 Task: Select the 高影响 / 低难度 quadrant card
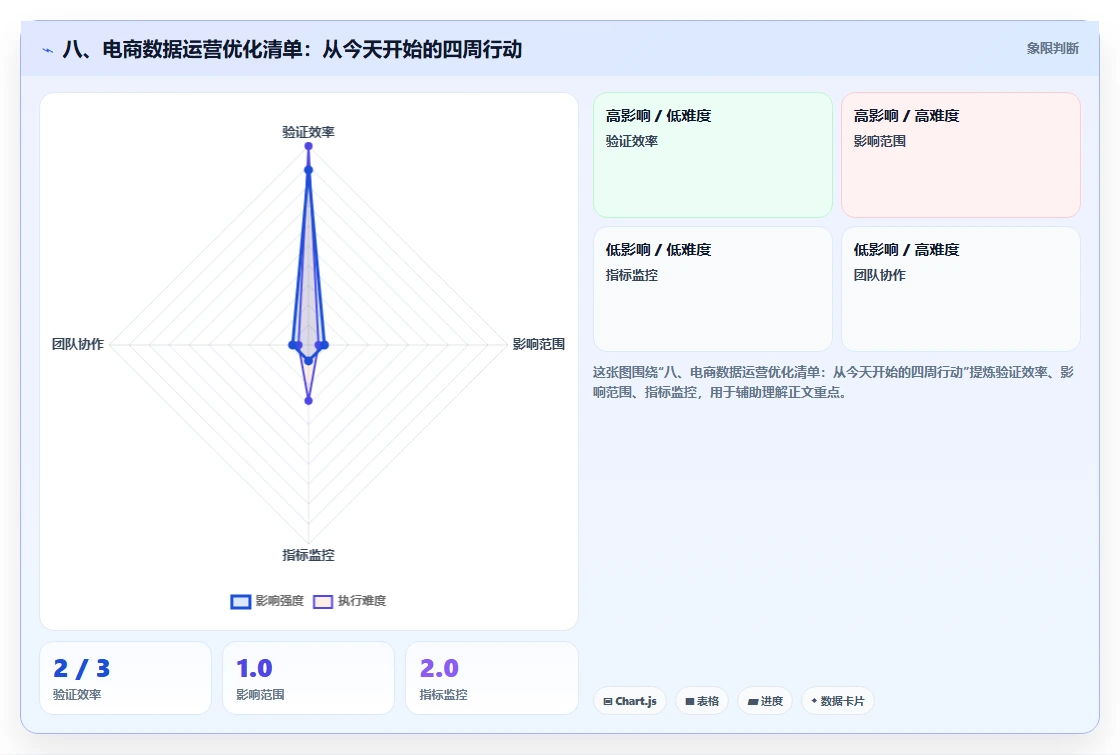(x=713, y=155)
